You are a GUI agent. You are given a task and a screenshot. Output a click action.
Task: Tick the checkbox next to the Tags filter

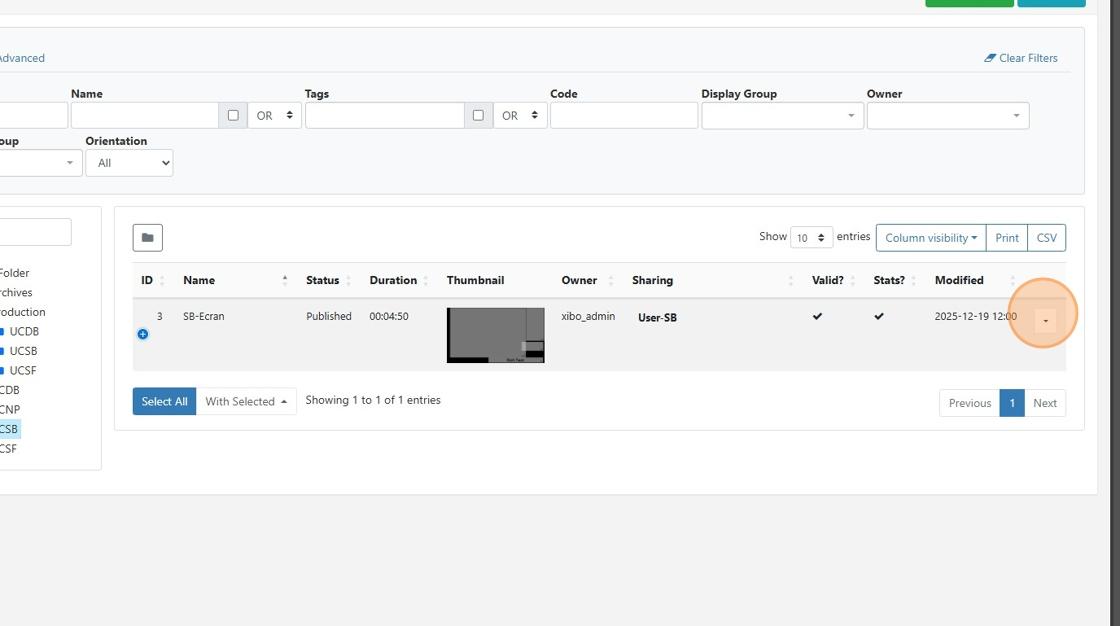478,115
